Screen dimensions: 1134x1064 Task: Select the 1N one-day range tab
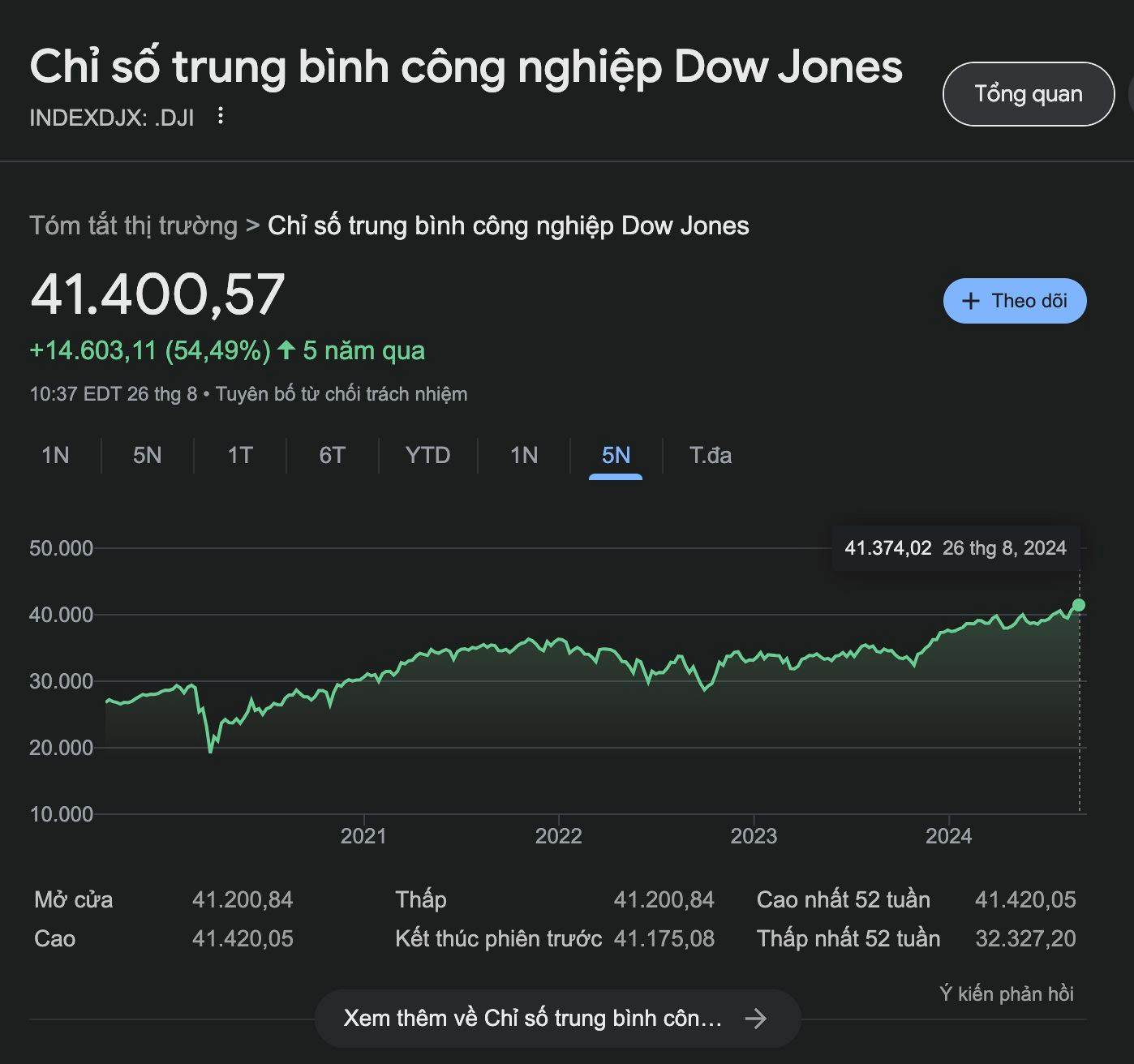click(x=55, y=455)
